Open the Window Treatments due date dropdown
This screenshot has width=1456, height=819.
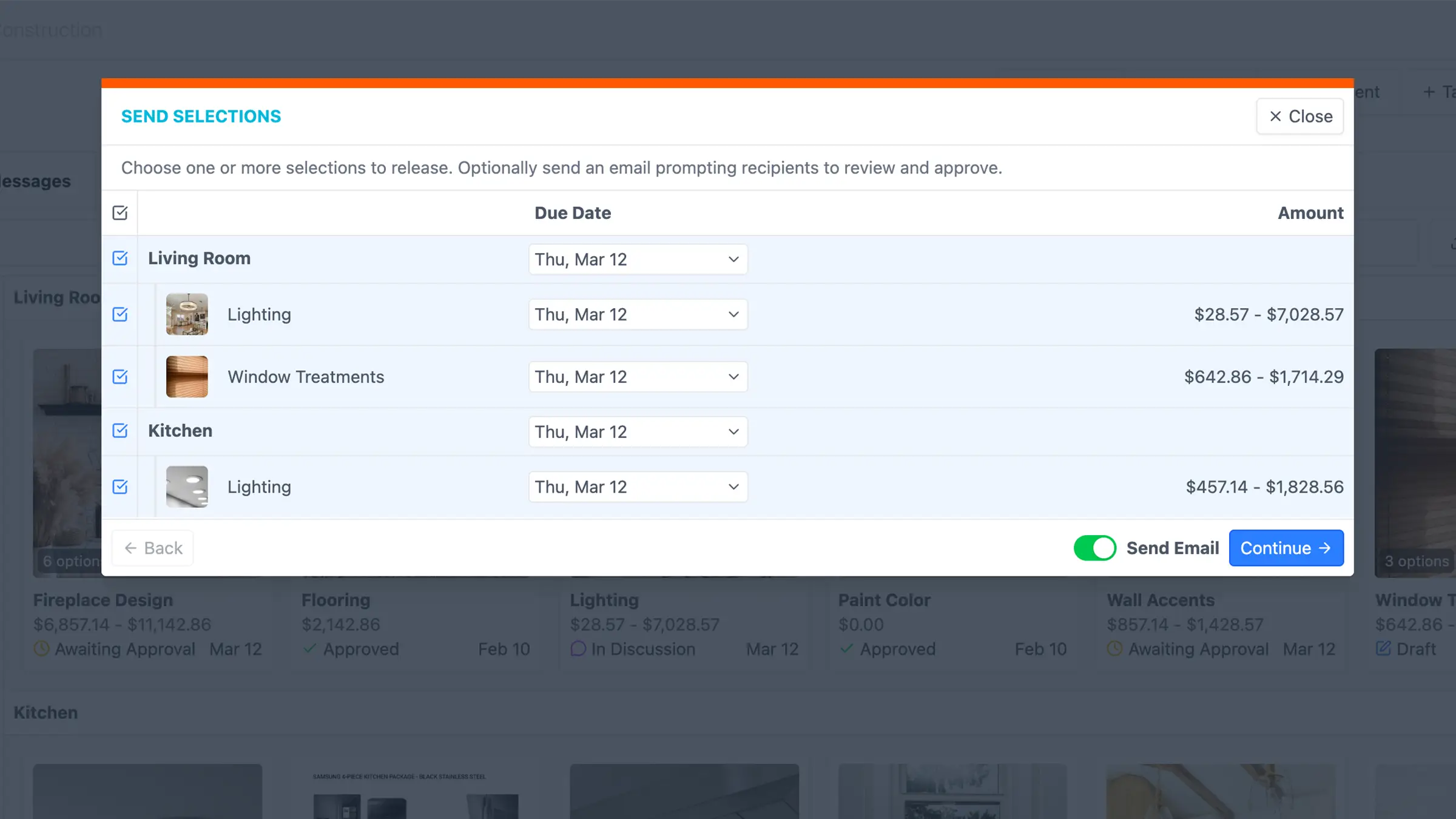[638, 377]
